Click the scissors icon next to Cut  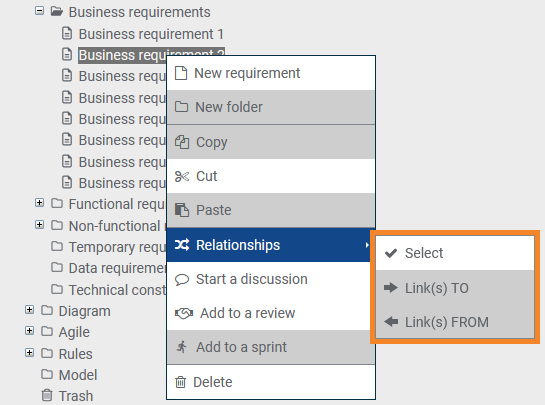pyautogui.click(x=182, y=177)
